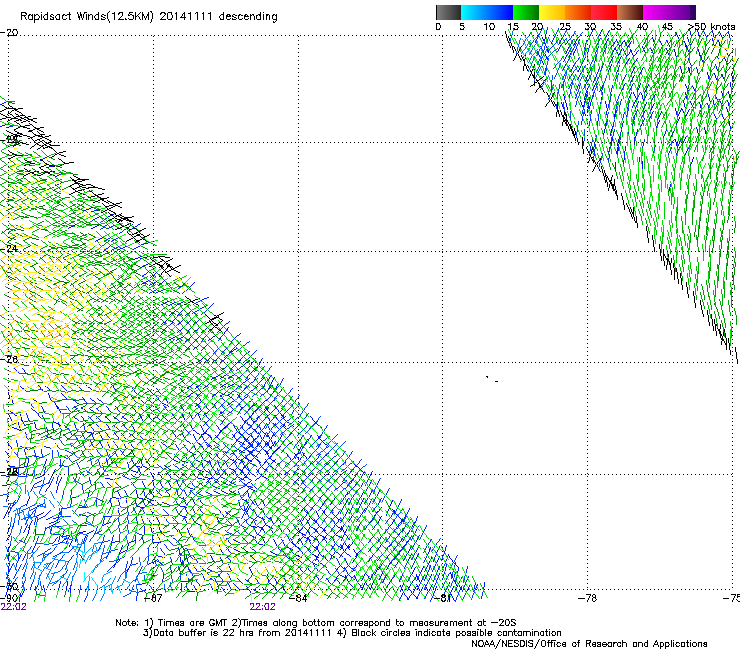The height and width of the screenshot is (650, 740).
Task: Click the green 15-20 knots legend segment
Action: tap(526, 12)
